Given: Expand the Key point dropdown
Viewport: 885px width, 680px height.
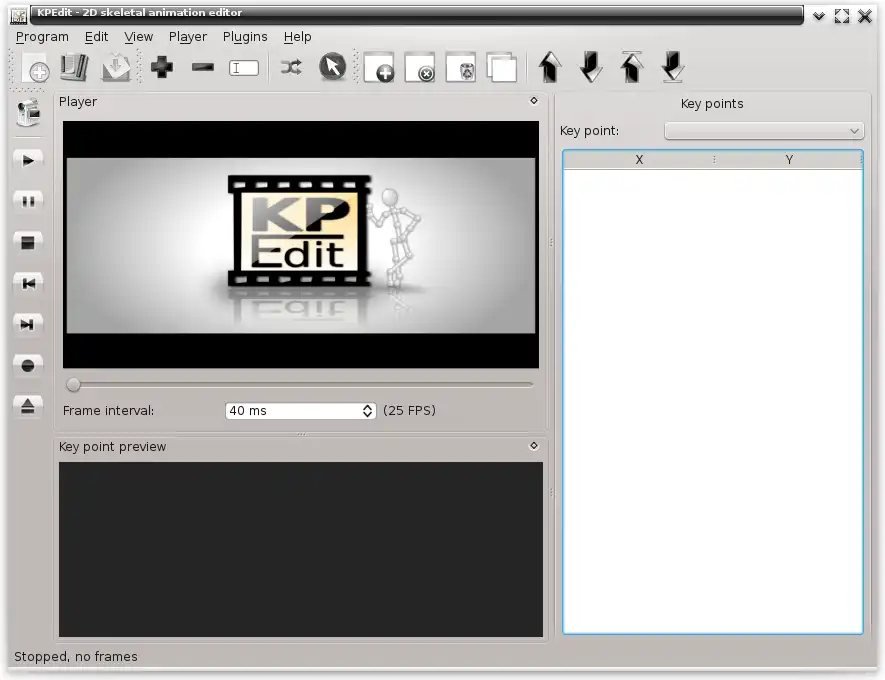Looking at the screenshot, I should 764,131.
